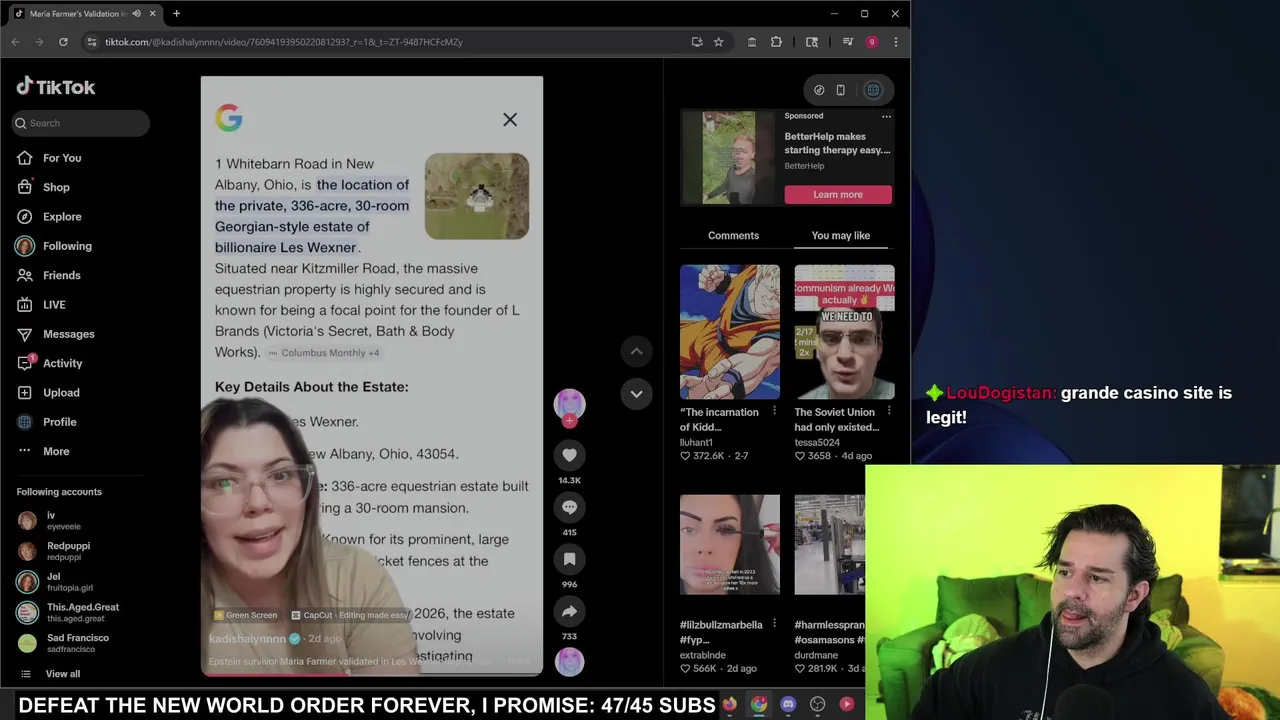The height and width of the screenshot is (720, 1280).
Task: Click the globe icon in floating toolbar
Action: 873,90
